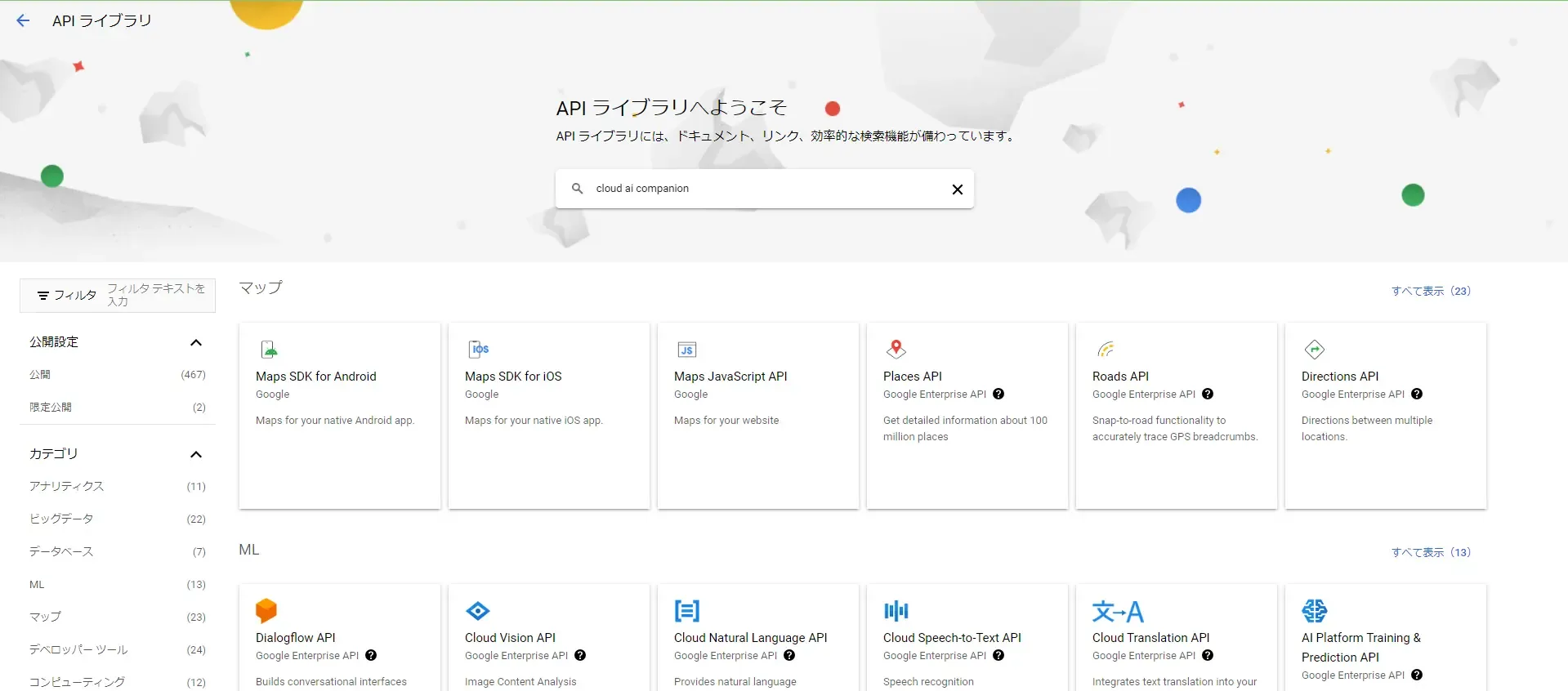Open the Directions API title
The height and width of the screenshot is (691, 1568).
(x=1340, y=377)
